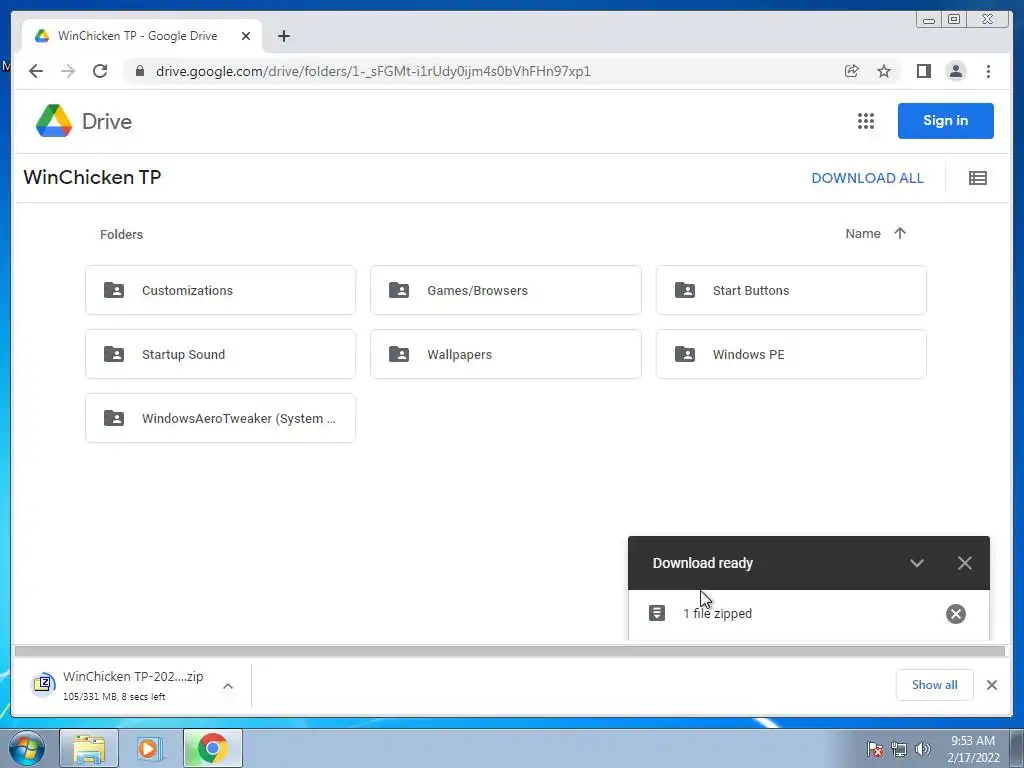
Task: Open the WindowsAeroTweaker folder
Action: (x=221, y=418)
